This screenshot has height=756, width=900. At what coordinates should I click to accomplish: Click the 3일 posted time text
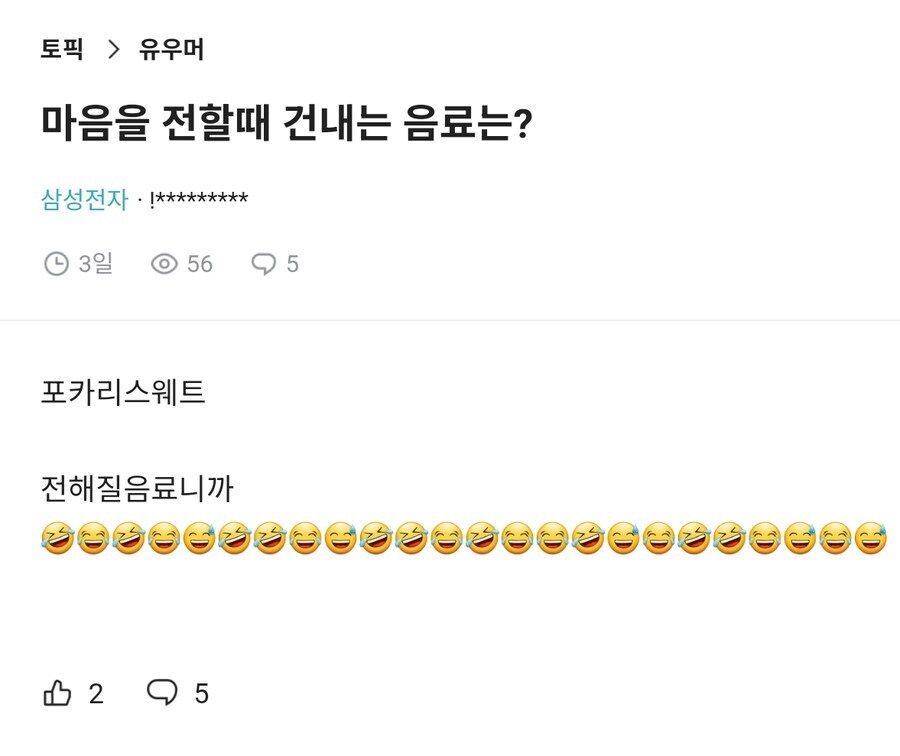pos(95,264)
